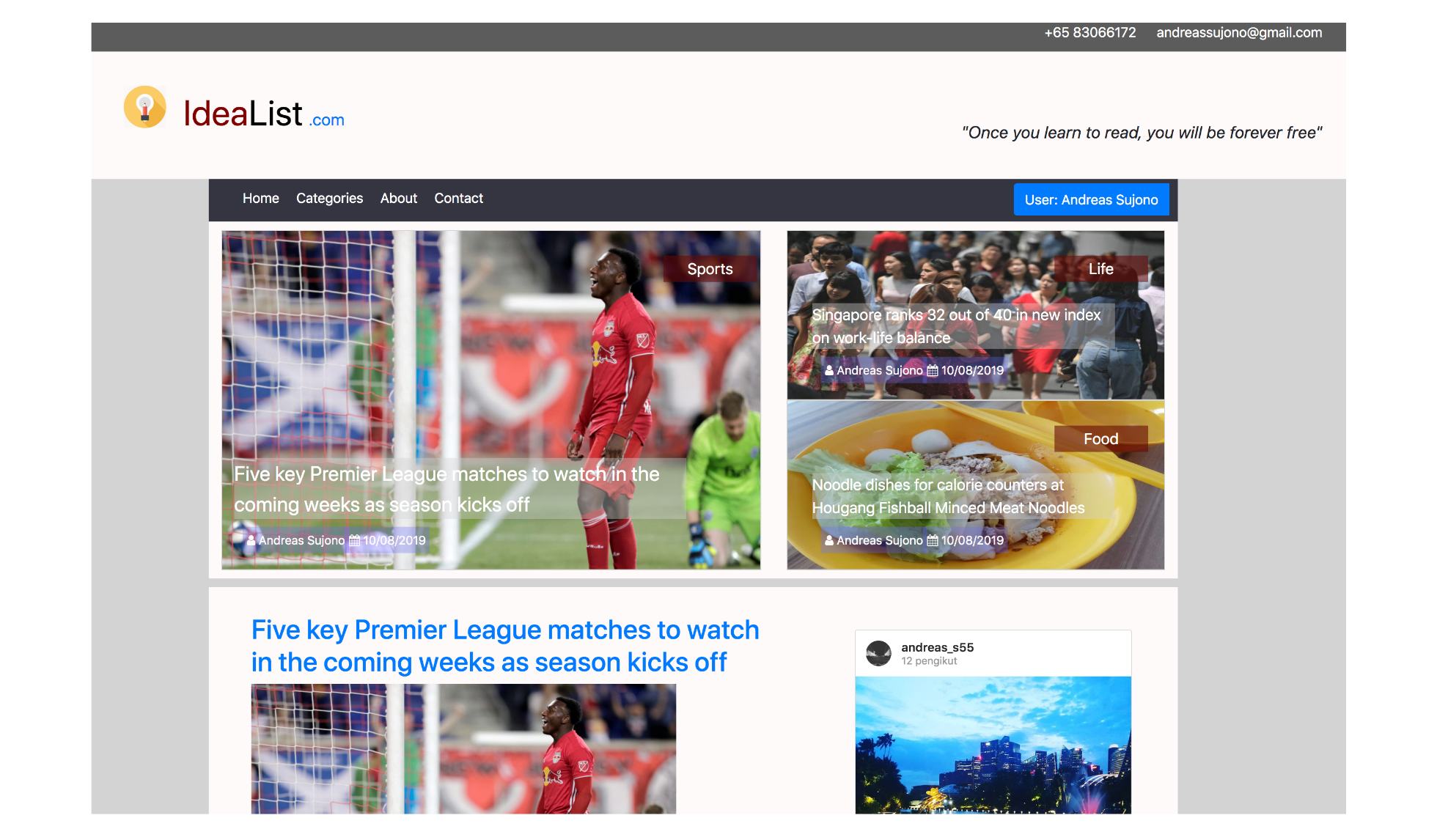This screenshot has height=840, width=1437.
Task: Select the Food category tag
Action: 1100,440
